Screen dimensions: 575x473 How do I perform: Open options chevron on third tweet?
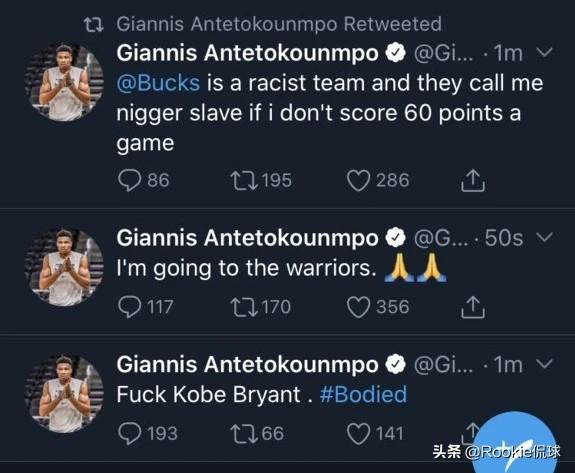click(x=544, y=364)
